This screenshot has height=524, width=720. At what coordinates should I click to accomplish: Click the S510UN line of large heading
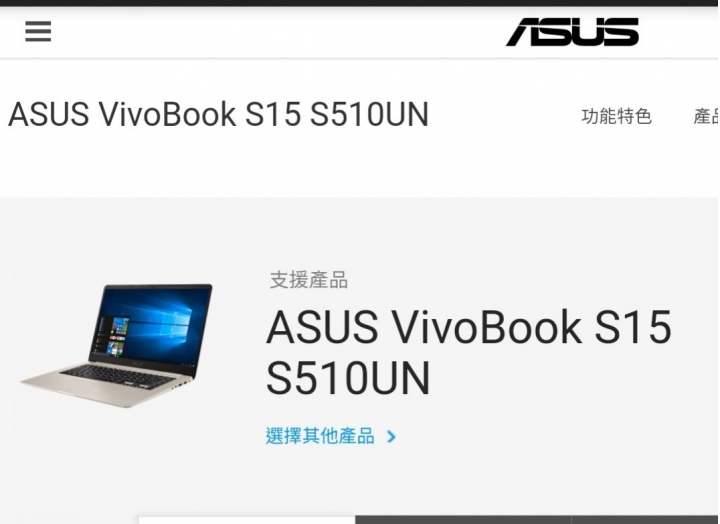(348, 378)
